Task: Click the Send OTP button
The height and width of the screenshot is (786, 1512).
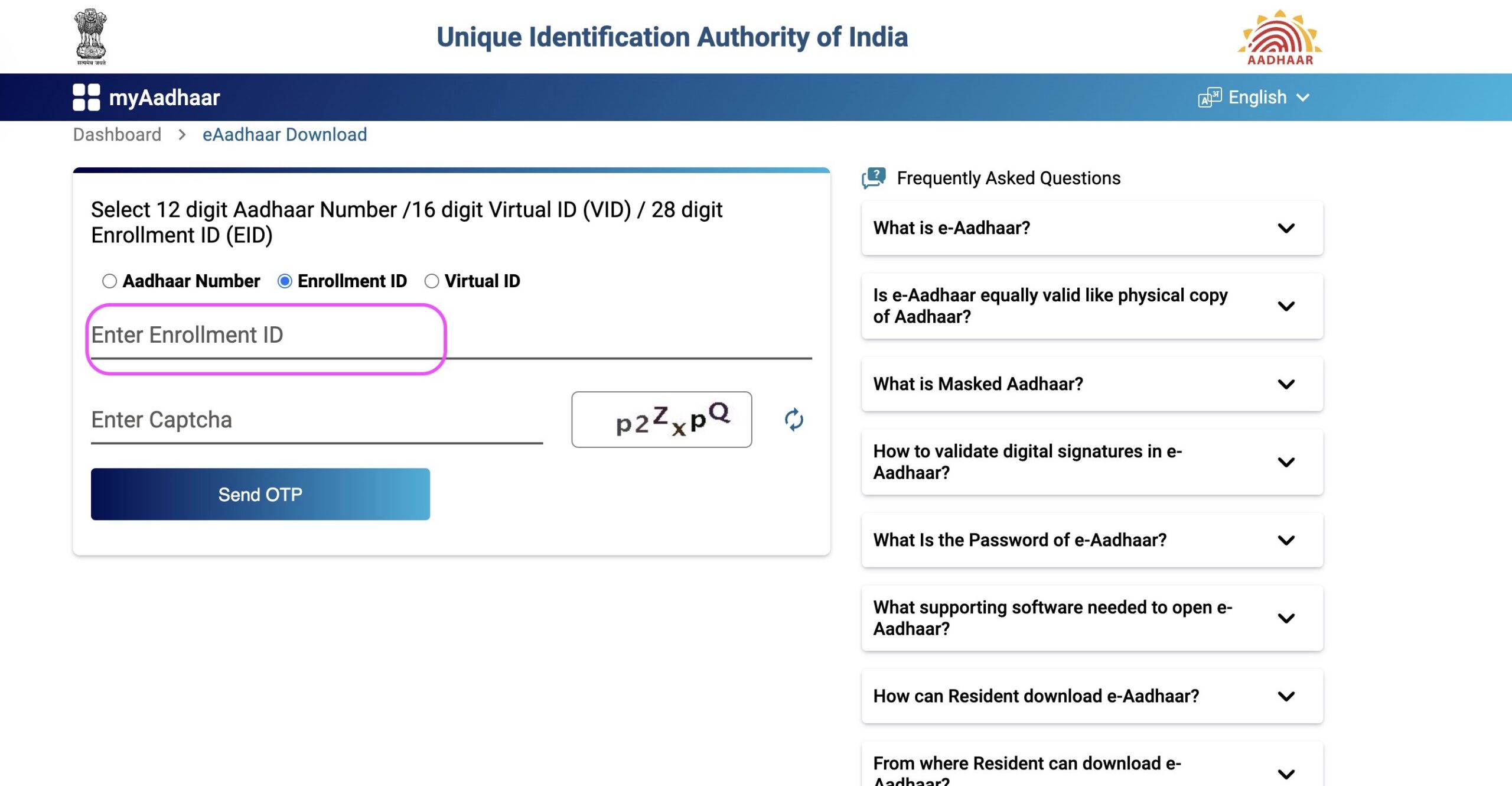Action: pos(259,494)
